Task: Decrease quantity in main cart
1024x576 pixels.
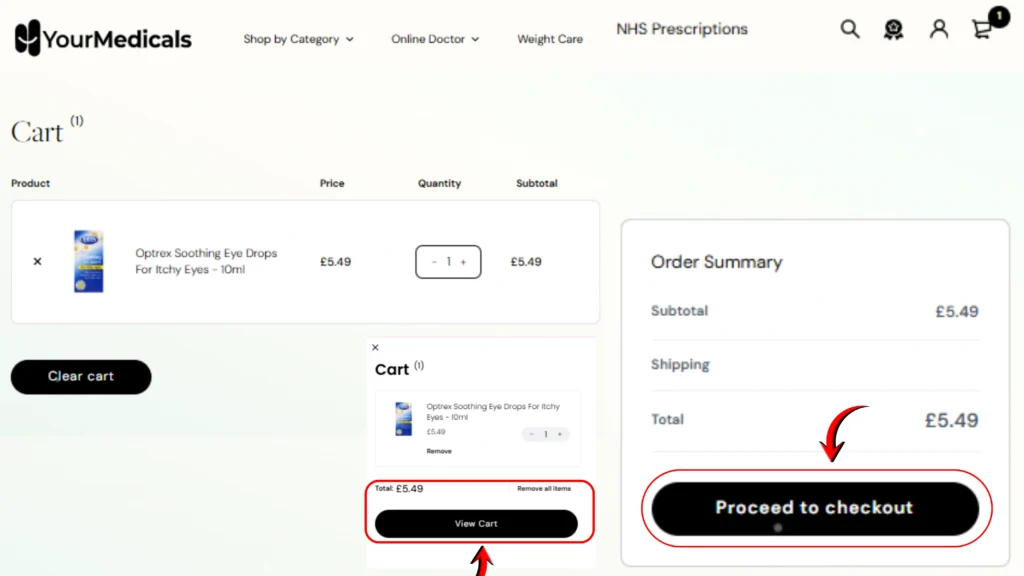Action: coord(434,262)
